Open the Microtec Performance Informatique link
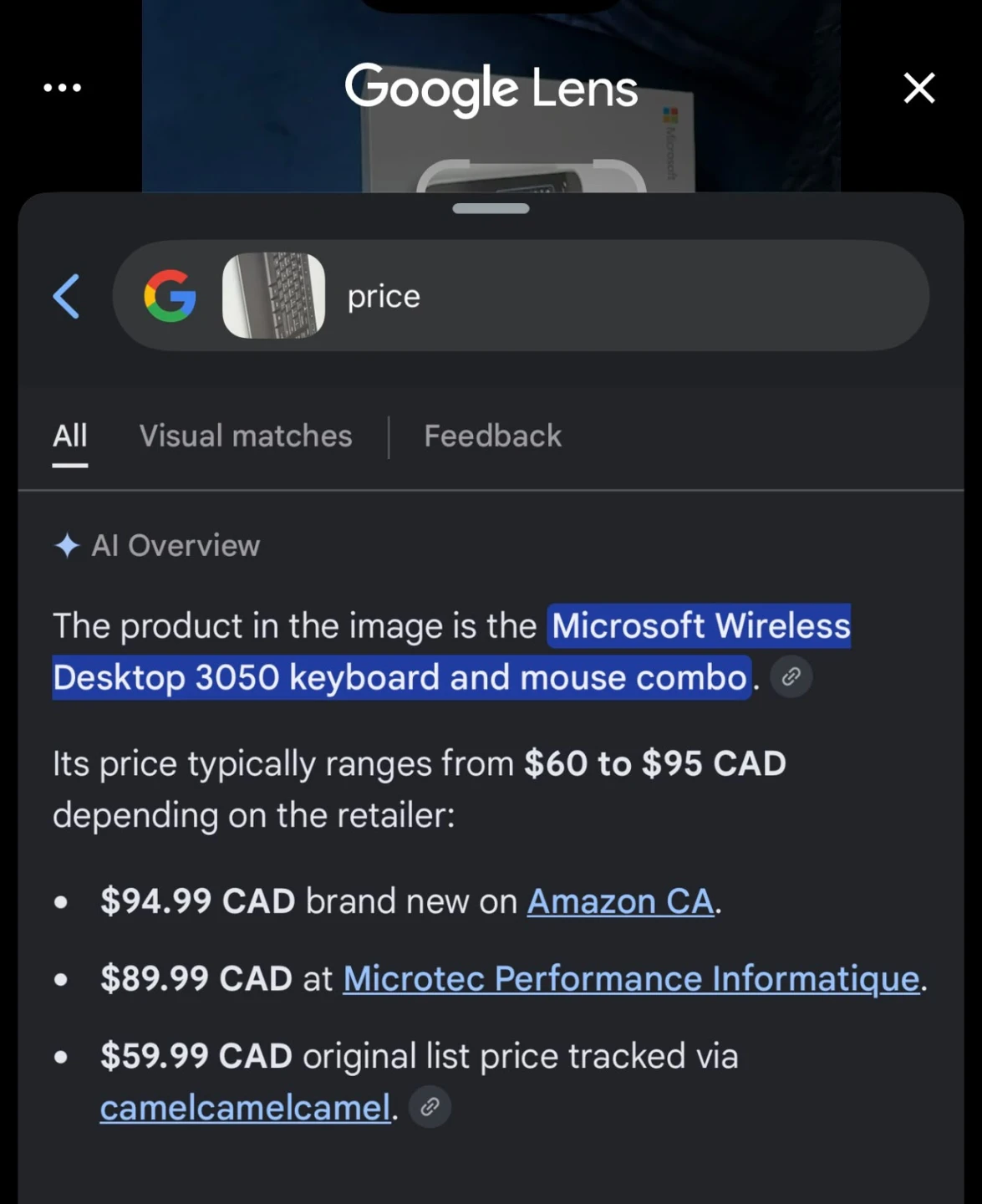The height and width of the screenshot is (1204, 982). click(631, 978)
